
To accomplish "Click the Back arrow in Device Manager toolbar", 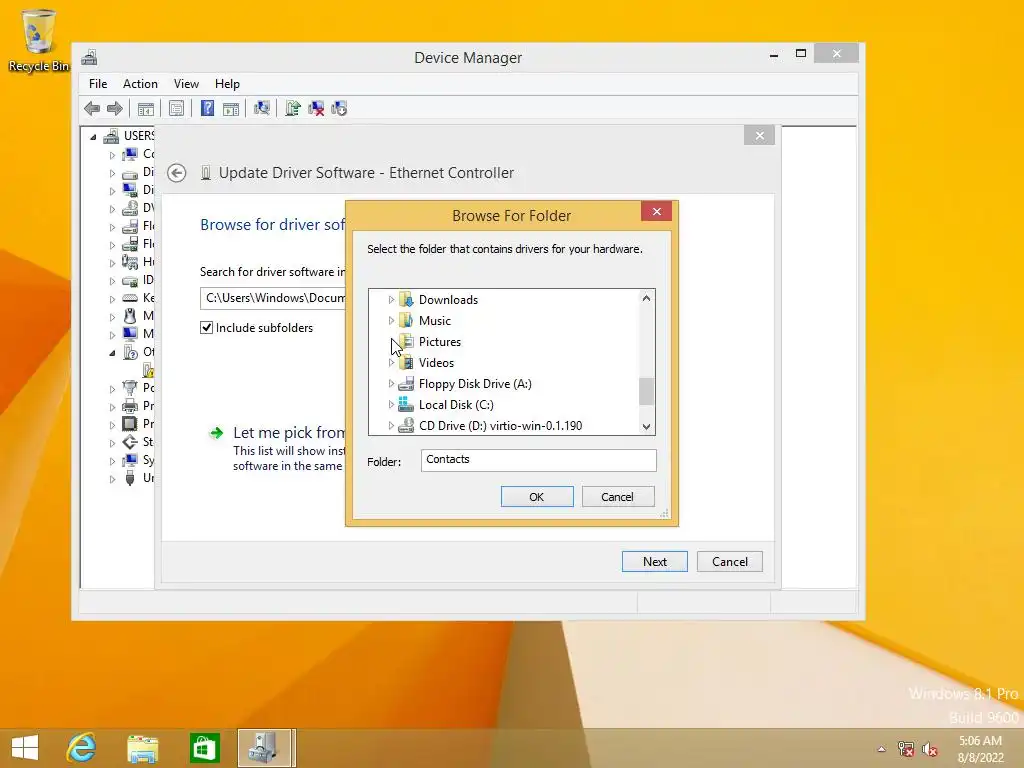I will [92, 108].
